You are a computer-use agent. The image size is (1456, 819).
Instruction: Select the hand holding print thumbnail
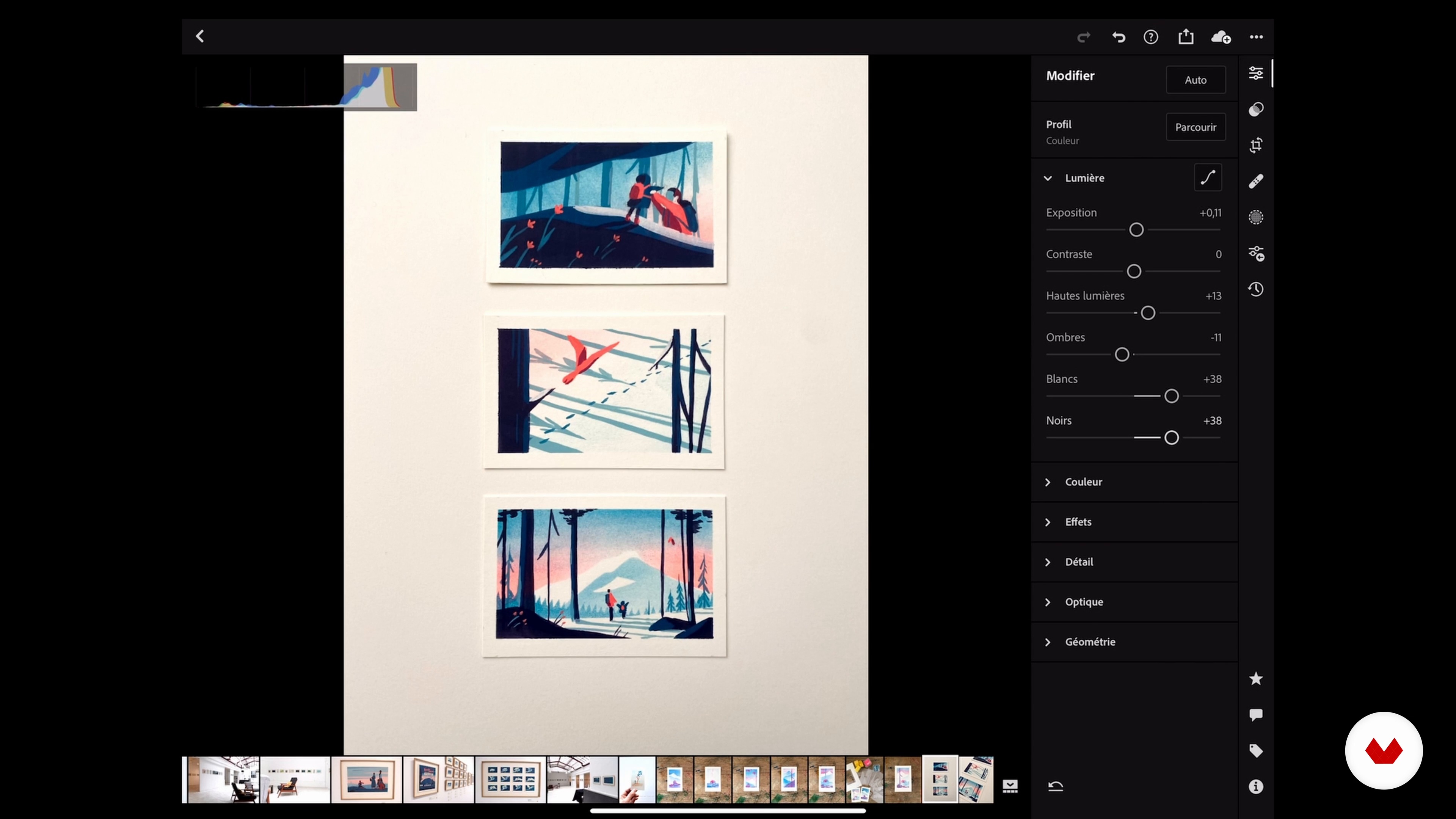pos(637,780)
